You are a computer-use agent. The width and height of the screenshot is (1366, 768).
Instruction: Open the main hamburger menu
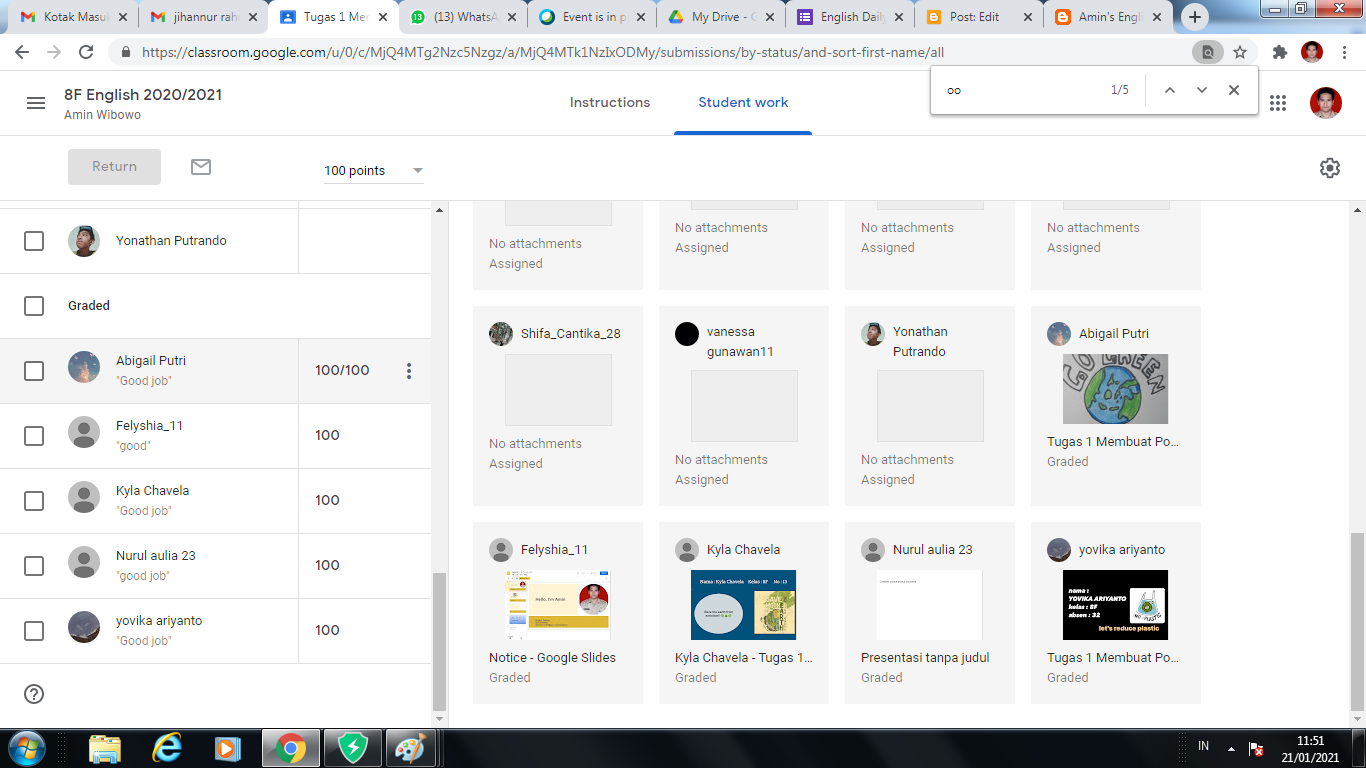(x=36, y=103)
